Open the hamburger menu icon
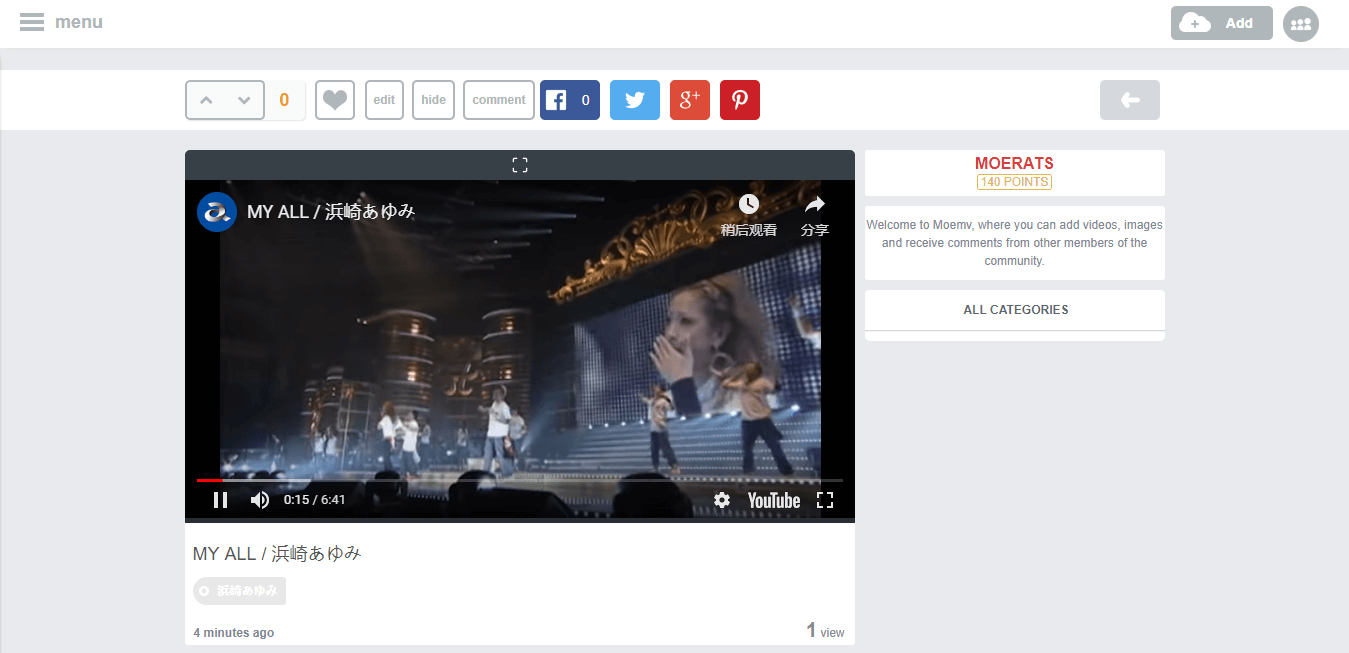This screenshot has width=1349, height=653. click(x=32, y=22)
